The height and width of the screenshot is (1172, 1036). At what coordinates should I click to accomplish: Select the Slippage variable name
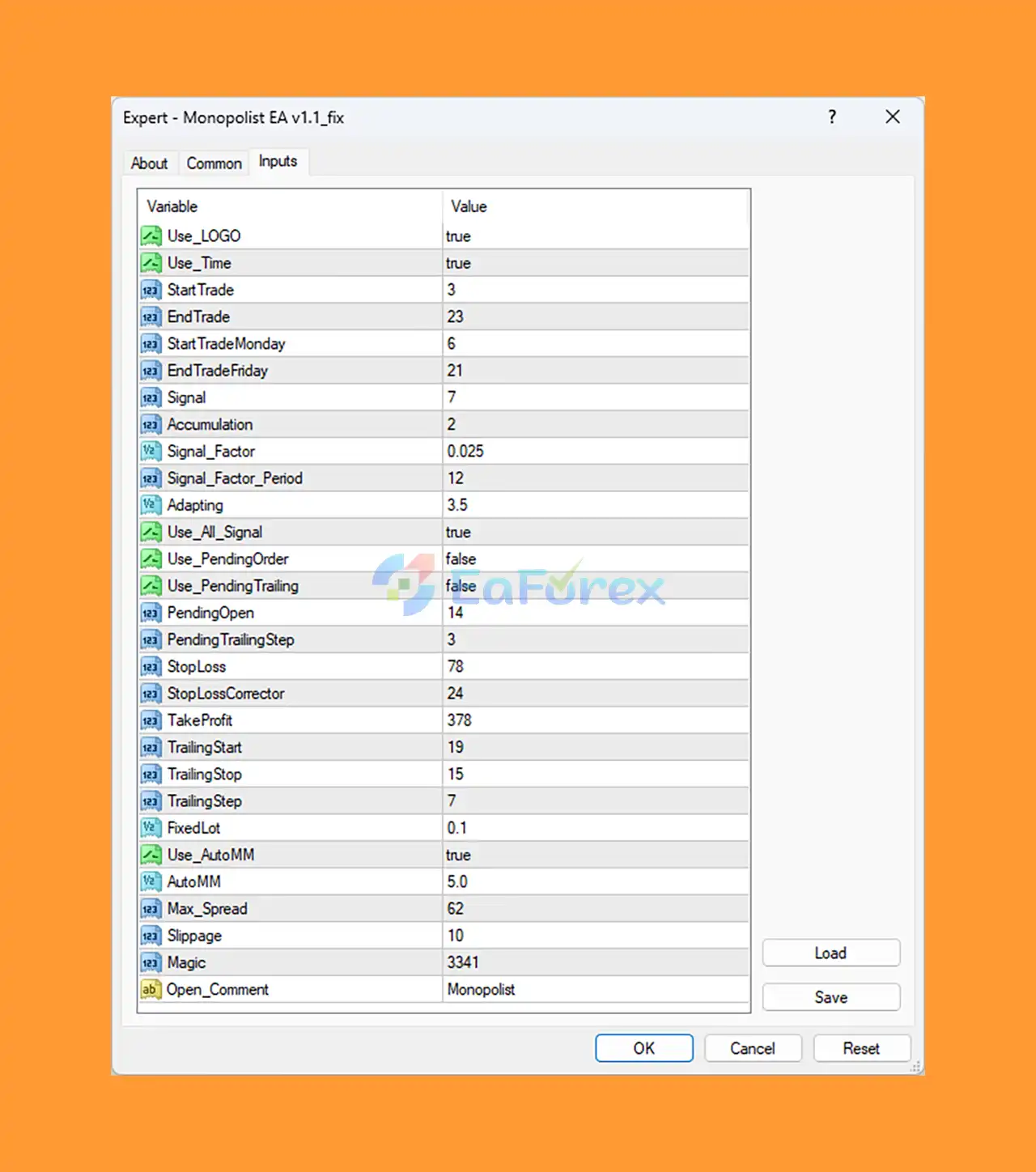click(194, 936)
